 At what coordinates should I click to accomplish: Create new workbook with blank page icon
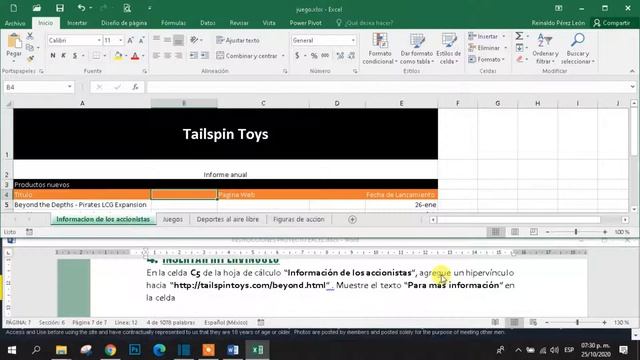coord(13,8)
